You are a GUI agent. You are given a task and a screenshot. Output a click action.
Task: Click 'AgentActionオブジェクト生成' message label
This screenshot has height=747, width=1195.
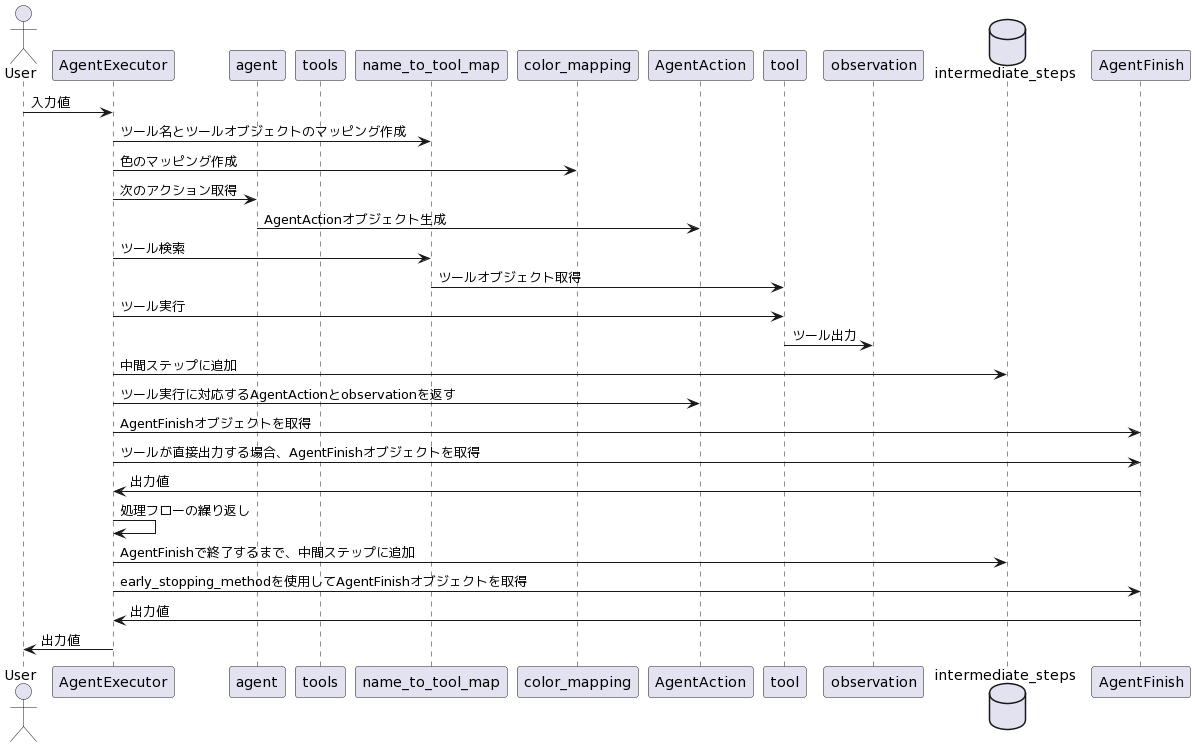point(355,220)
